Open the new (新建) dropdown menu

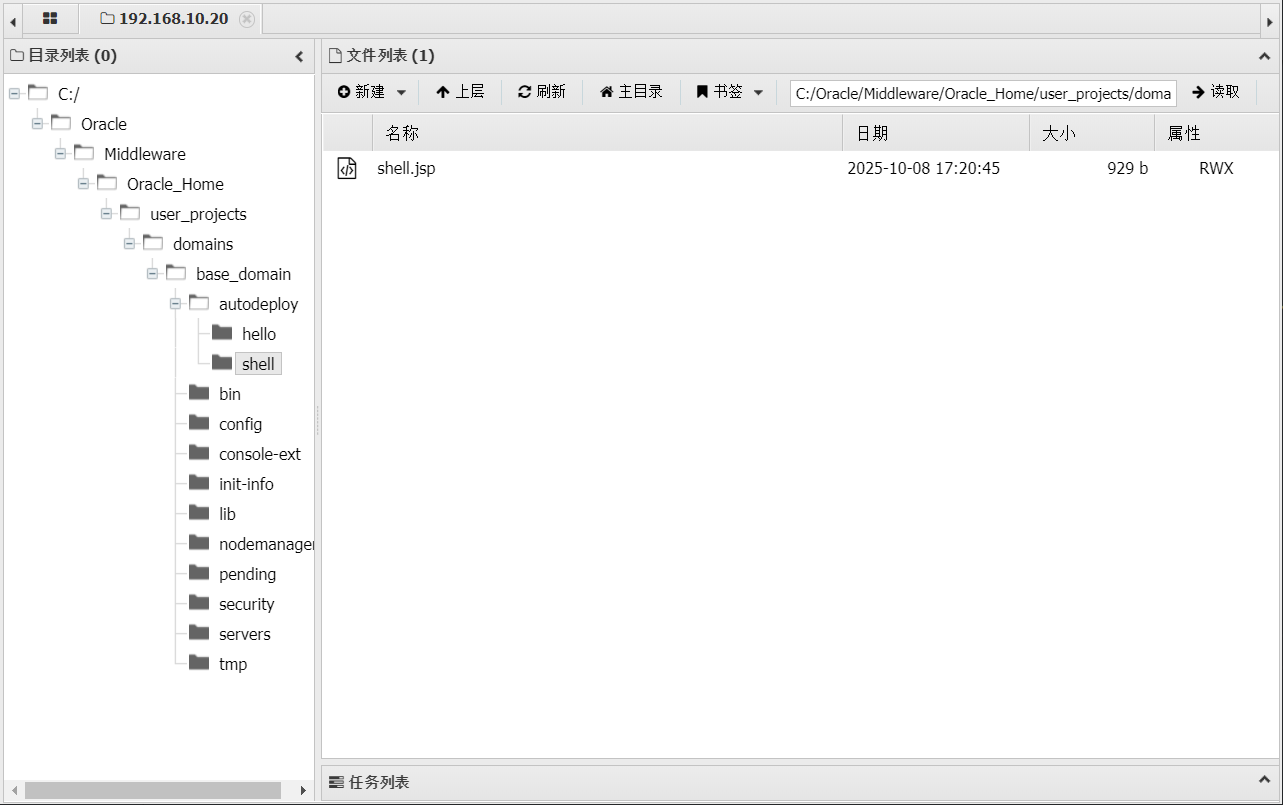click(x=371, y=92)
